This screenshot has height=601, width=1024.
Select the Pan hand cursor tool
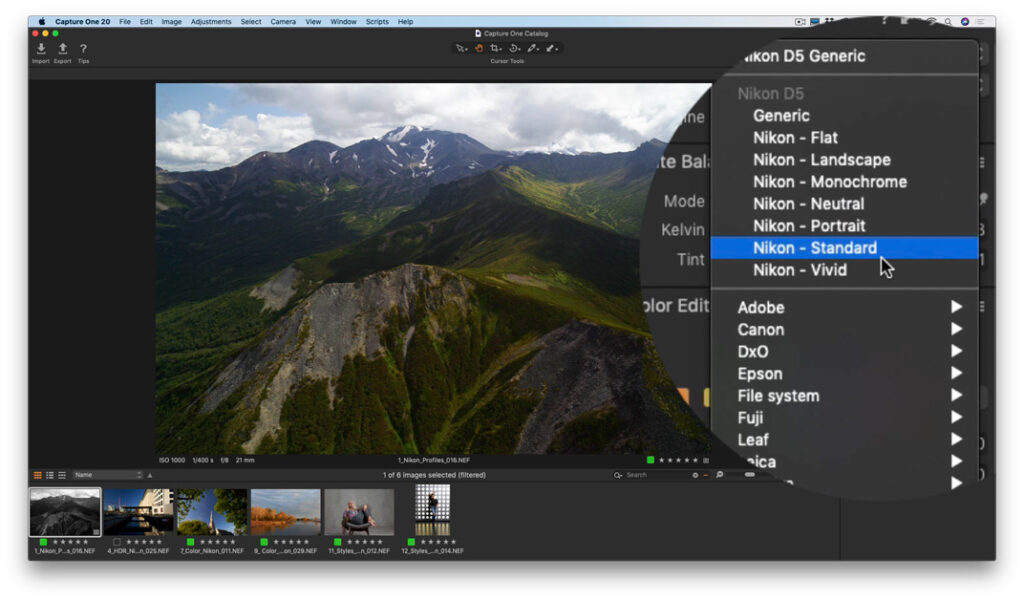coord(478,47)
